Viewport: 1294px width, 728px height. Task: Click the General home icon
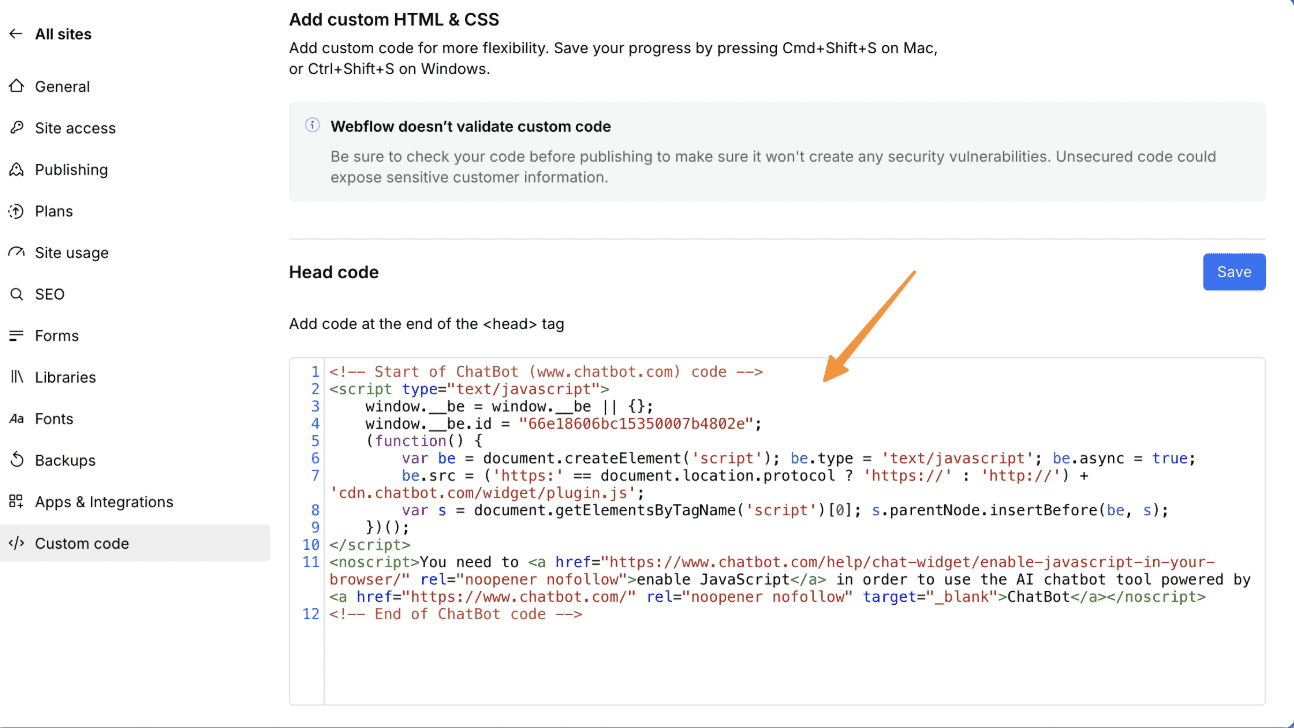tap(16, 86)
